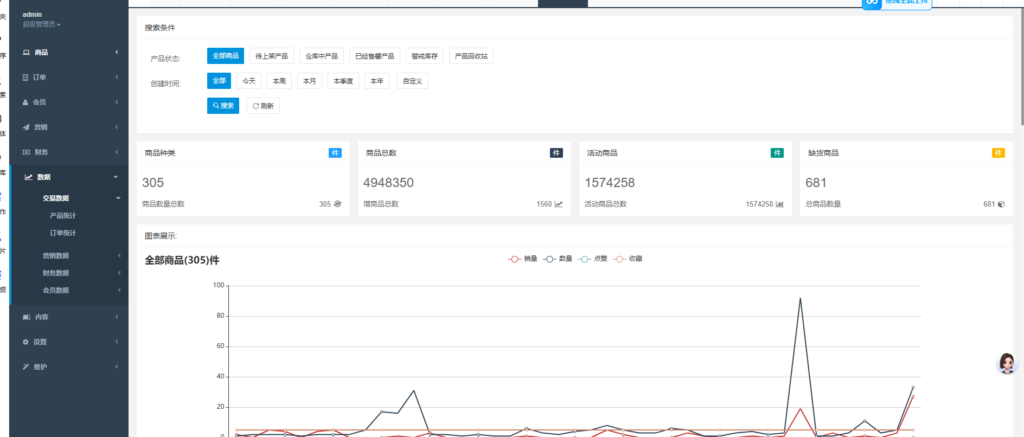Expand the 营销数据 submenu chevron
This screenshot has width=1024, height=437.
click(120, 255)
